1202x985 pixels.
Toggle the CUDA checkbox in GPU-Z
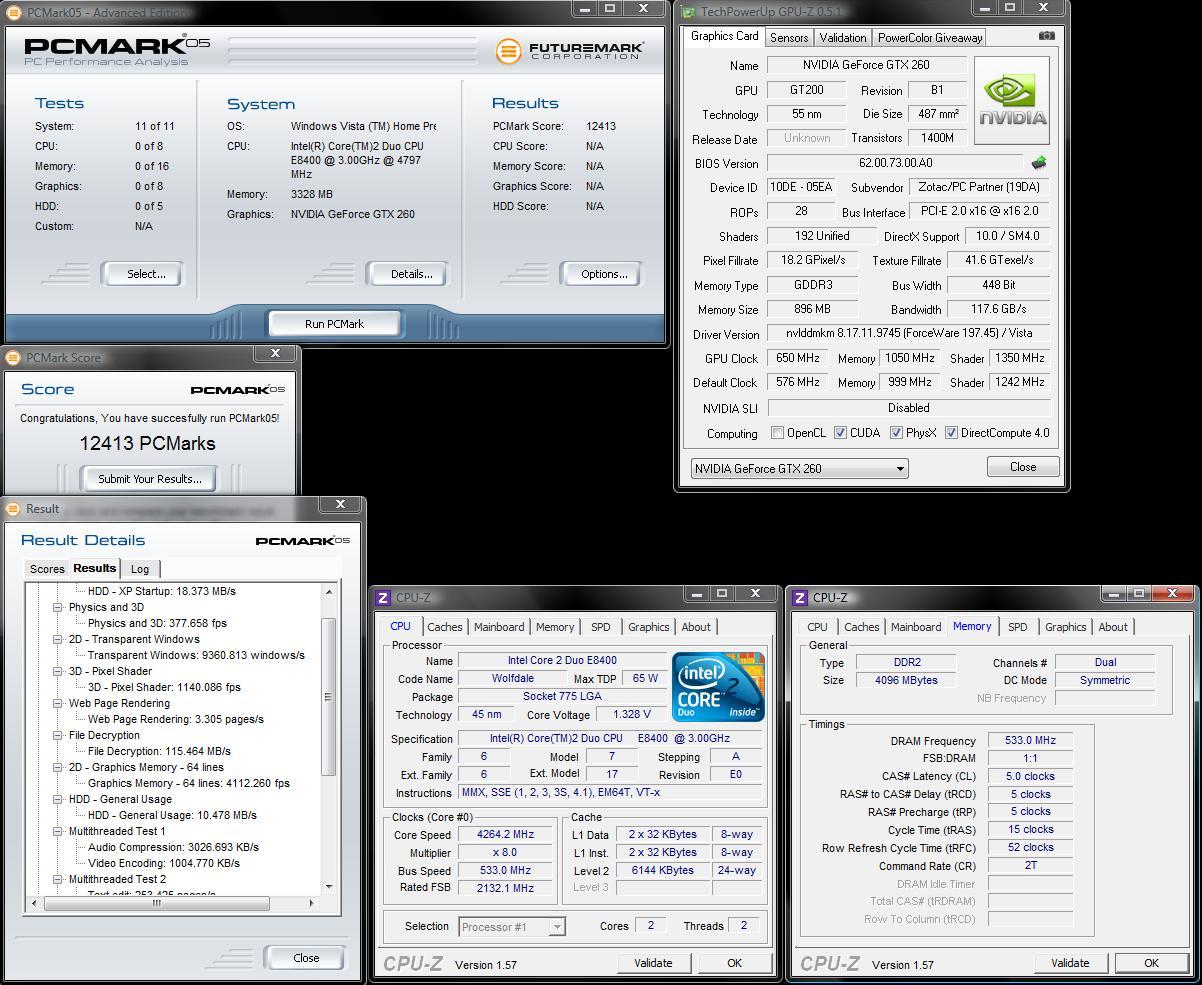click(840, 433)
